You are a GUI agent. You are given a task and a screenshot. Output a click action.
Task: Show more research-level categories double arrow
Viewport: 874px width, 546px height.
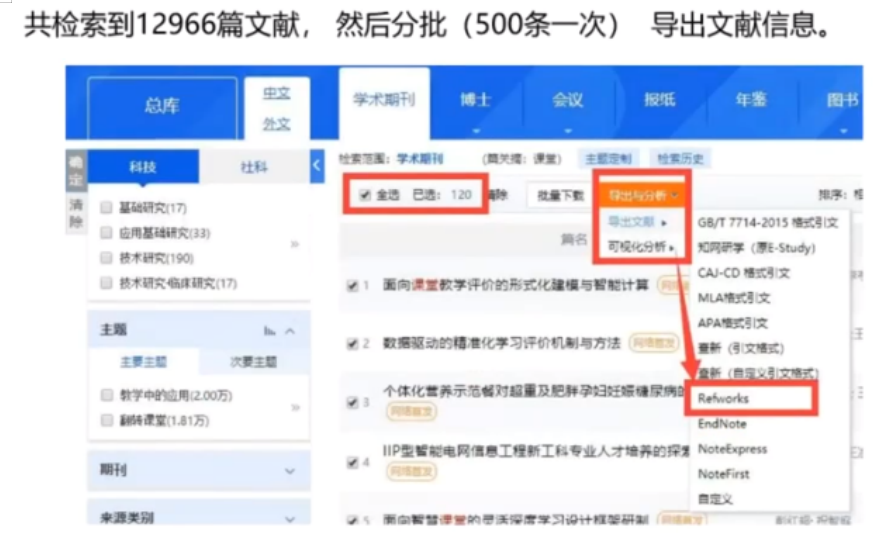point(295,244)
